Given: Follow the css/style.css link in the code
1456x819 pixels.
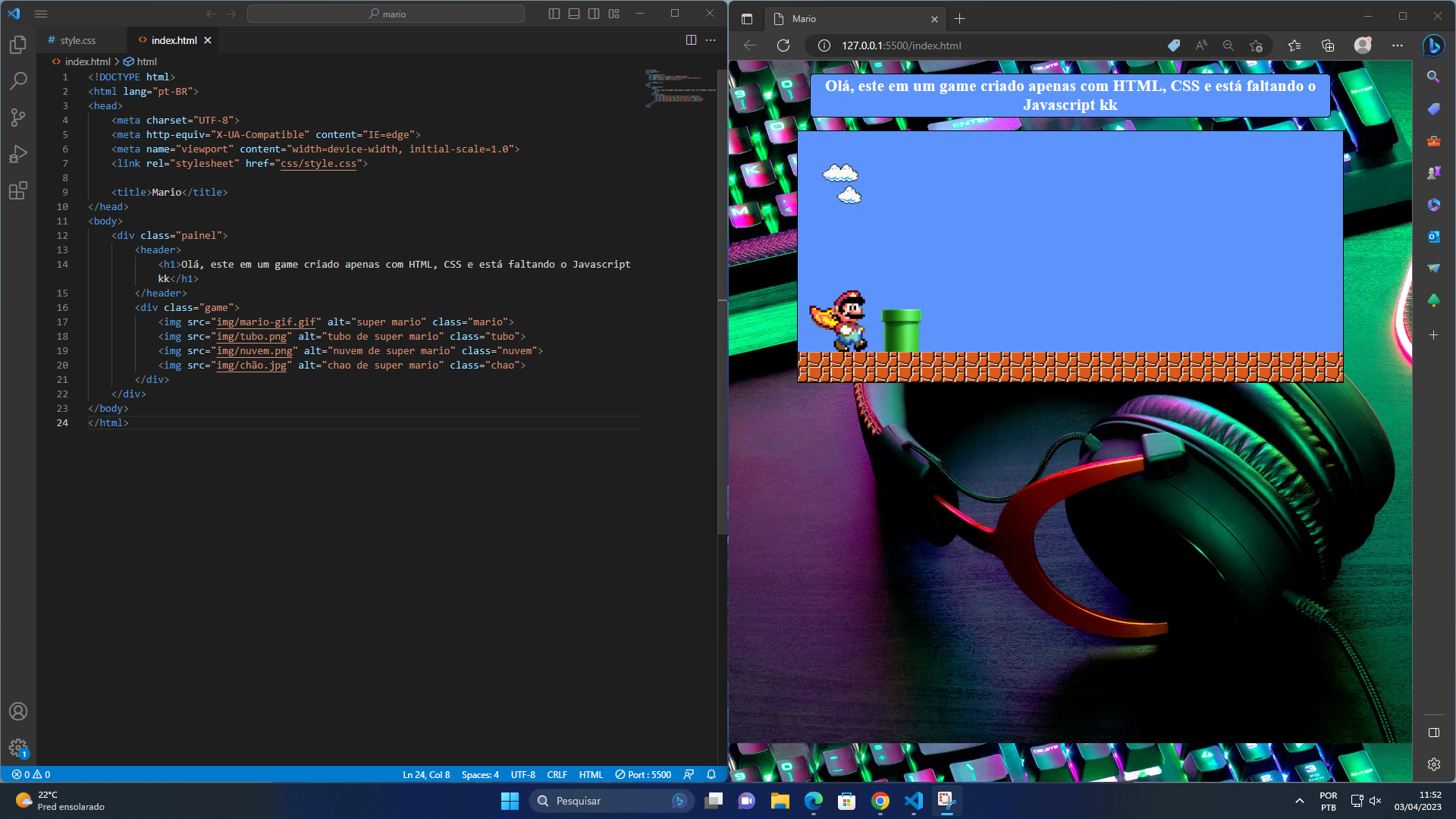Looking at the screenshot, I should coord(318,163).
